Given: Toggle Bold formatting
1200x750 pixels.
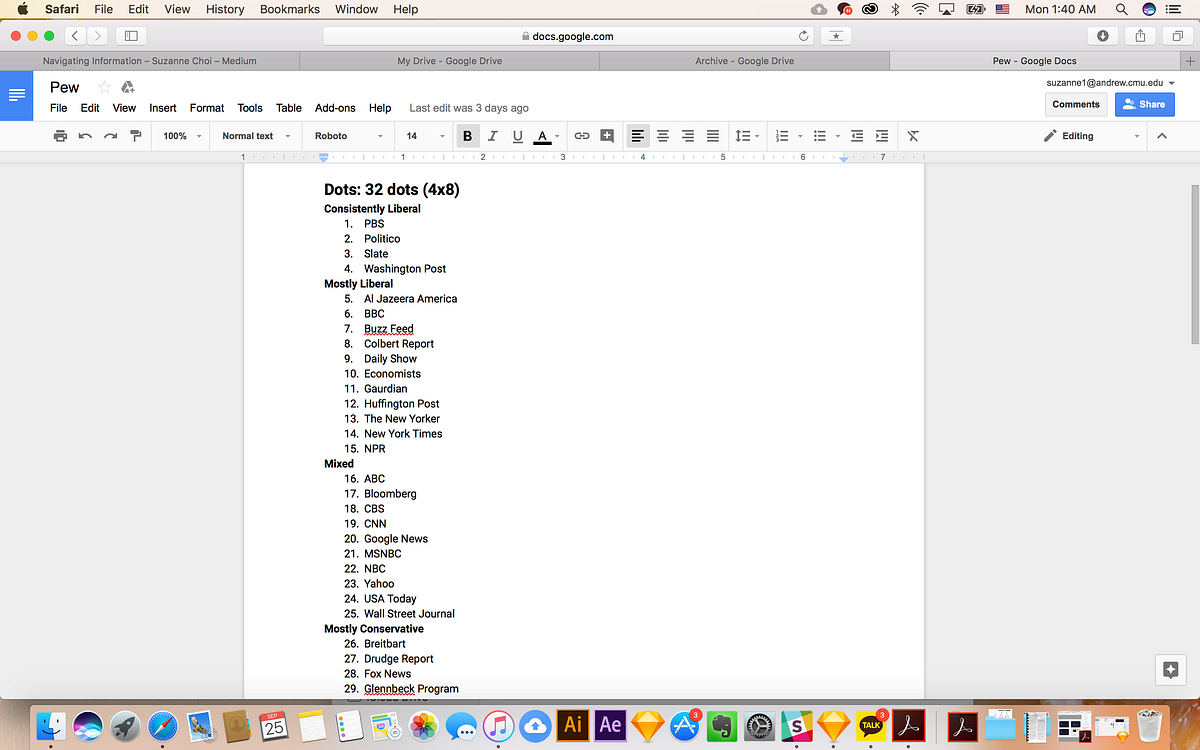Looking at the screenshot, I should [x=467, y=136].
